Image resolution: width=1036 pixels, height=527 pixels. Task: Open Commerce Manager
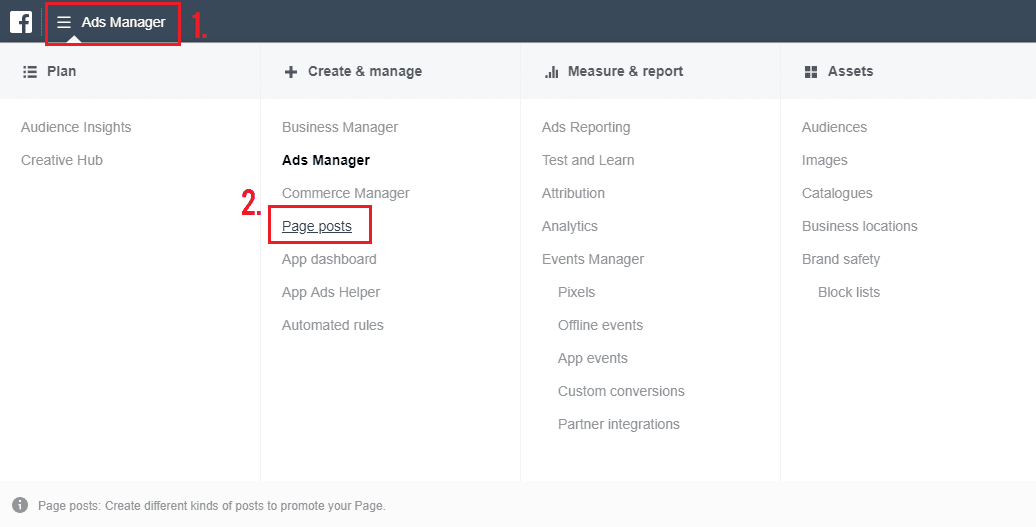click(x=346, y=193)
